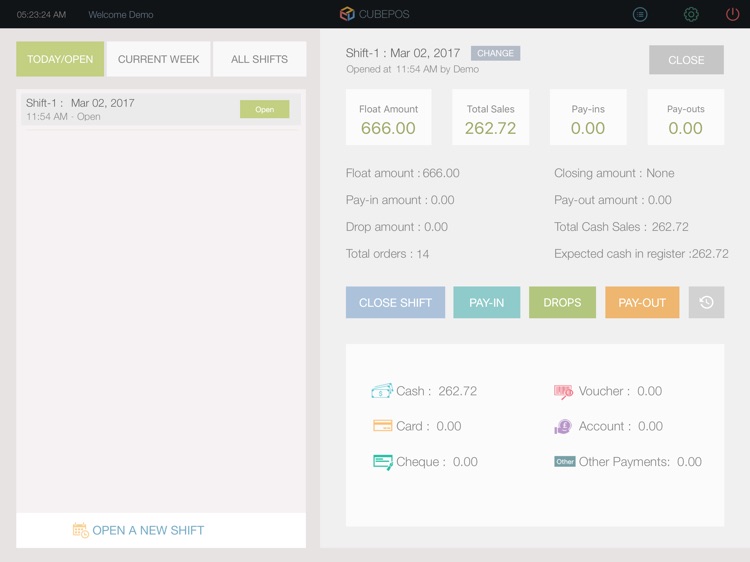
Task: Click the 'Welcome Demo' text
Action: [121, 15]
